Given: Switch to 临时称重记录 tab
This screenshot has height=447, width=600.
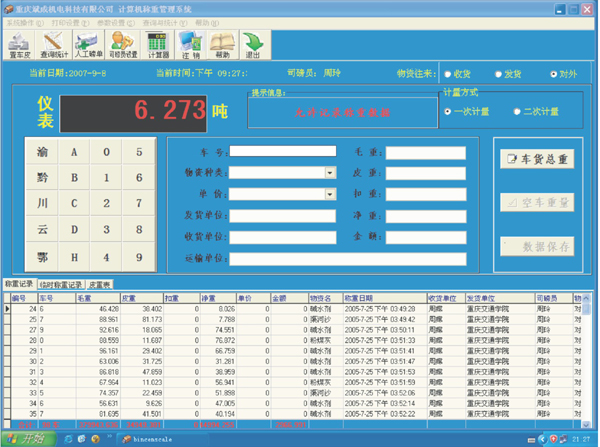Looking at the screenshot, I should pyautogui.click(x=61, y=285).
